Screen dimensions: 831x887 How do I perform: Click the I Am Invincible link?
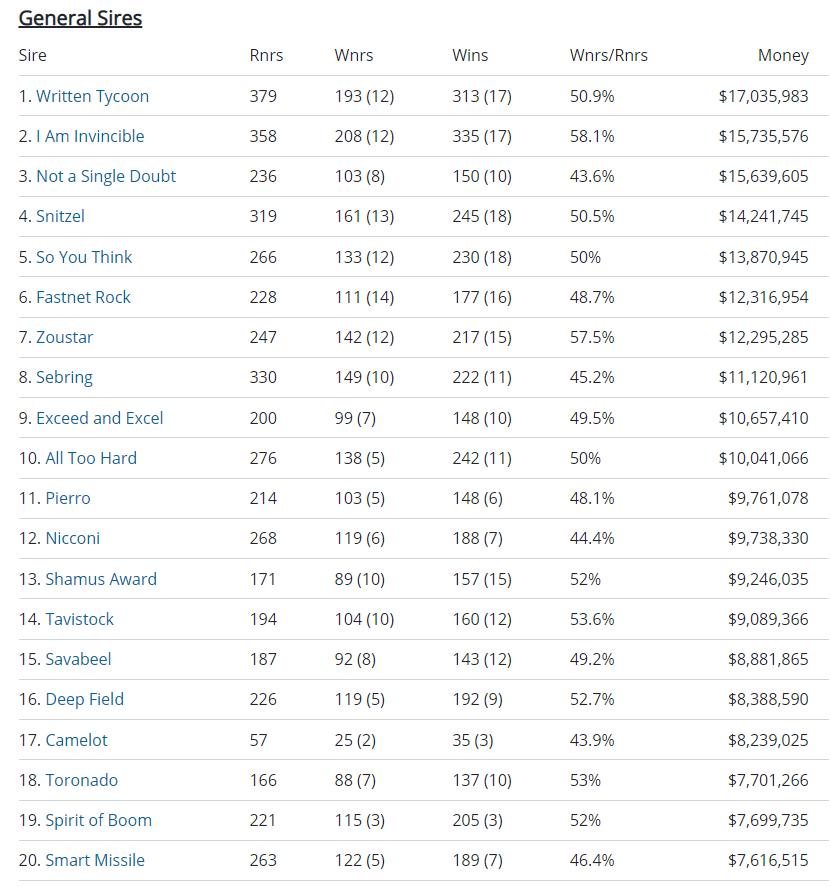[x=90, y=136]
